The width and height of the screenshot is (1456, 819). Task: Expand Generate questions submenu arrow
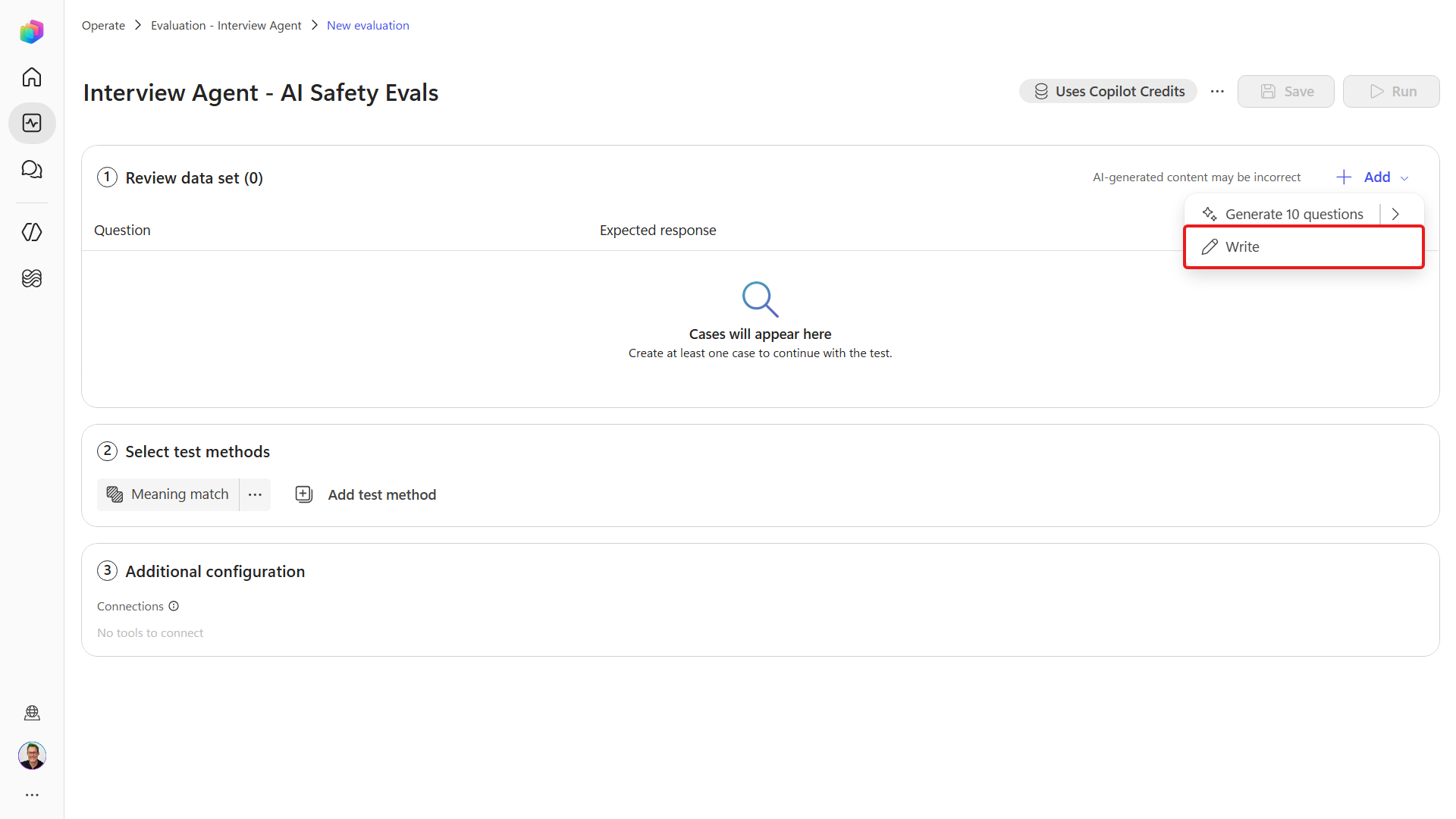pos(1395,214)
